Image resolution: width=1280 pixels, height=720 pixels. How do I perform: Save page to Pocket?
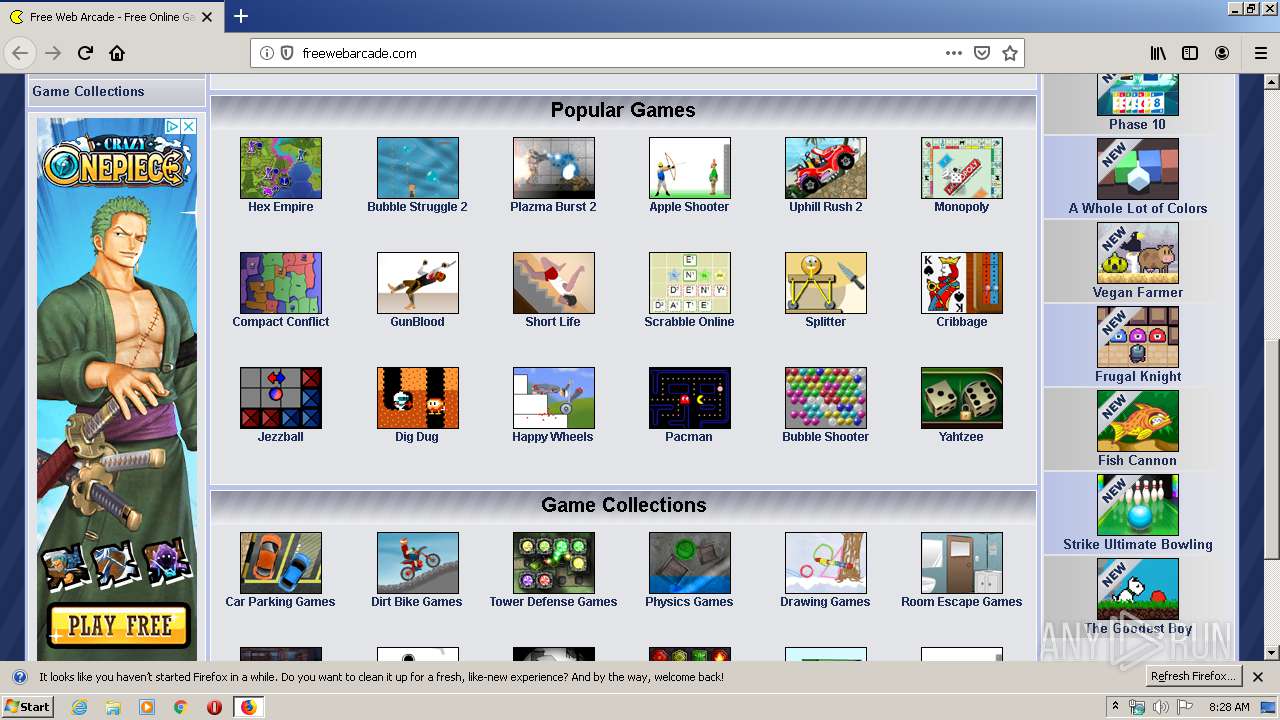pos(982,53)
